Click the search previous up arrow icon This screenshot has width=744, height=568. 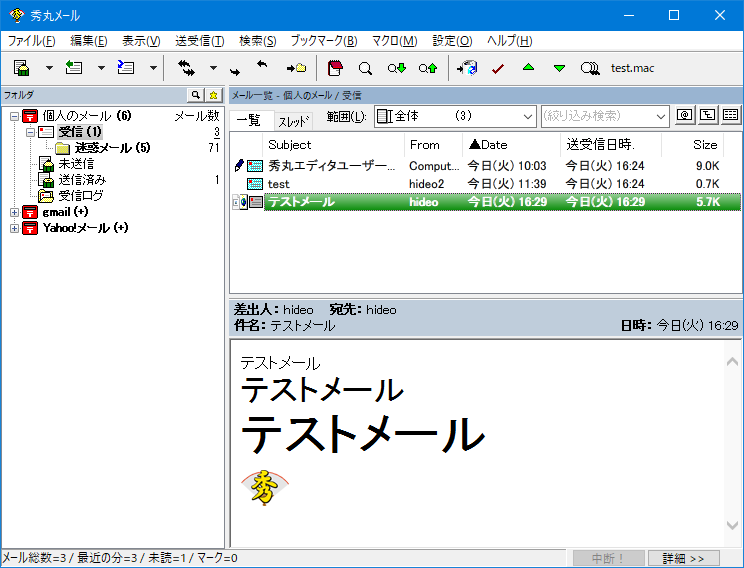[x=428, y=68]
